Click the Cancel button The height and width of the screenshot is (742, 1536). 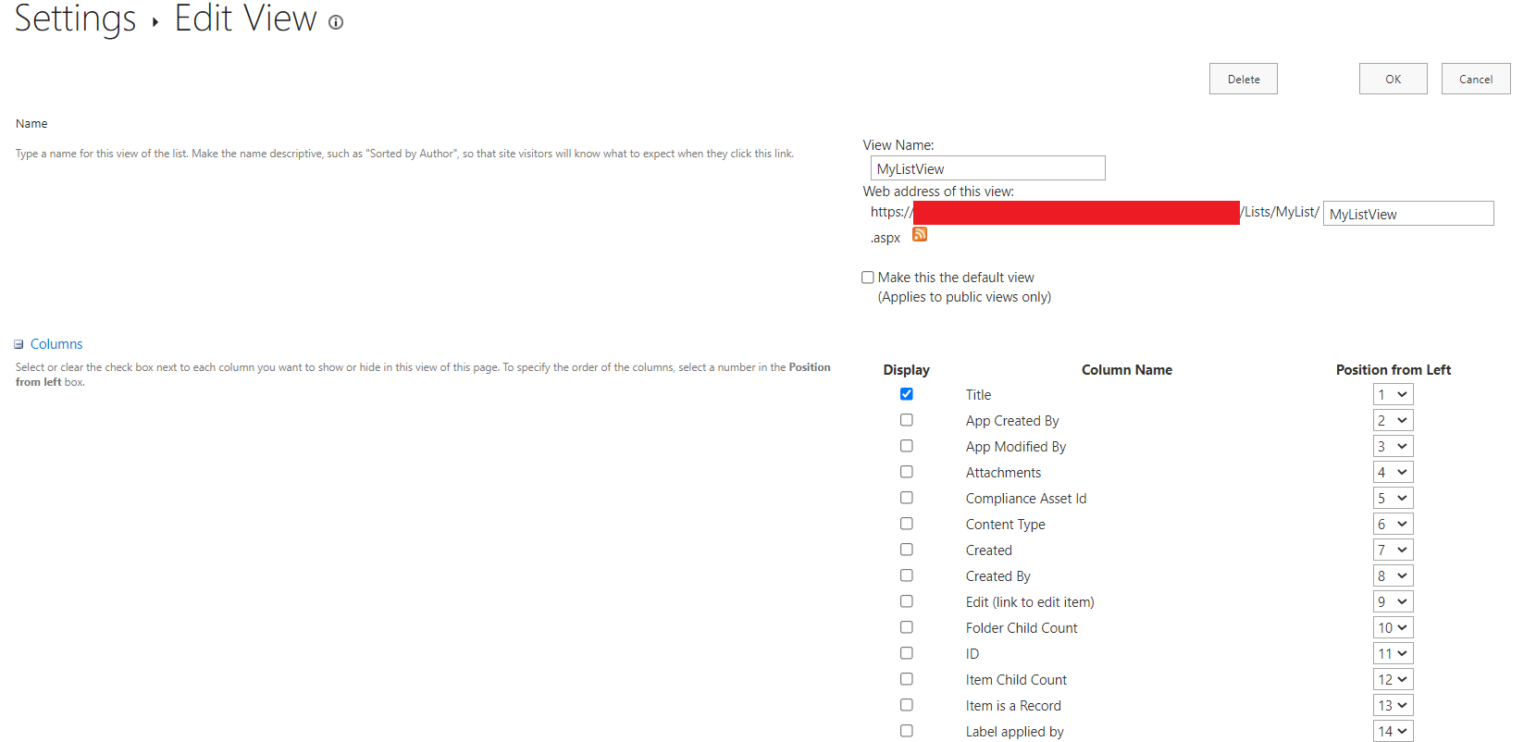pyautogui.click(x=1476, y=79)
